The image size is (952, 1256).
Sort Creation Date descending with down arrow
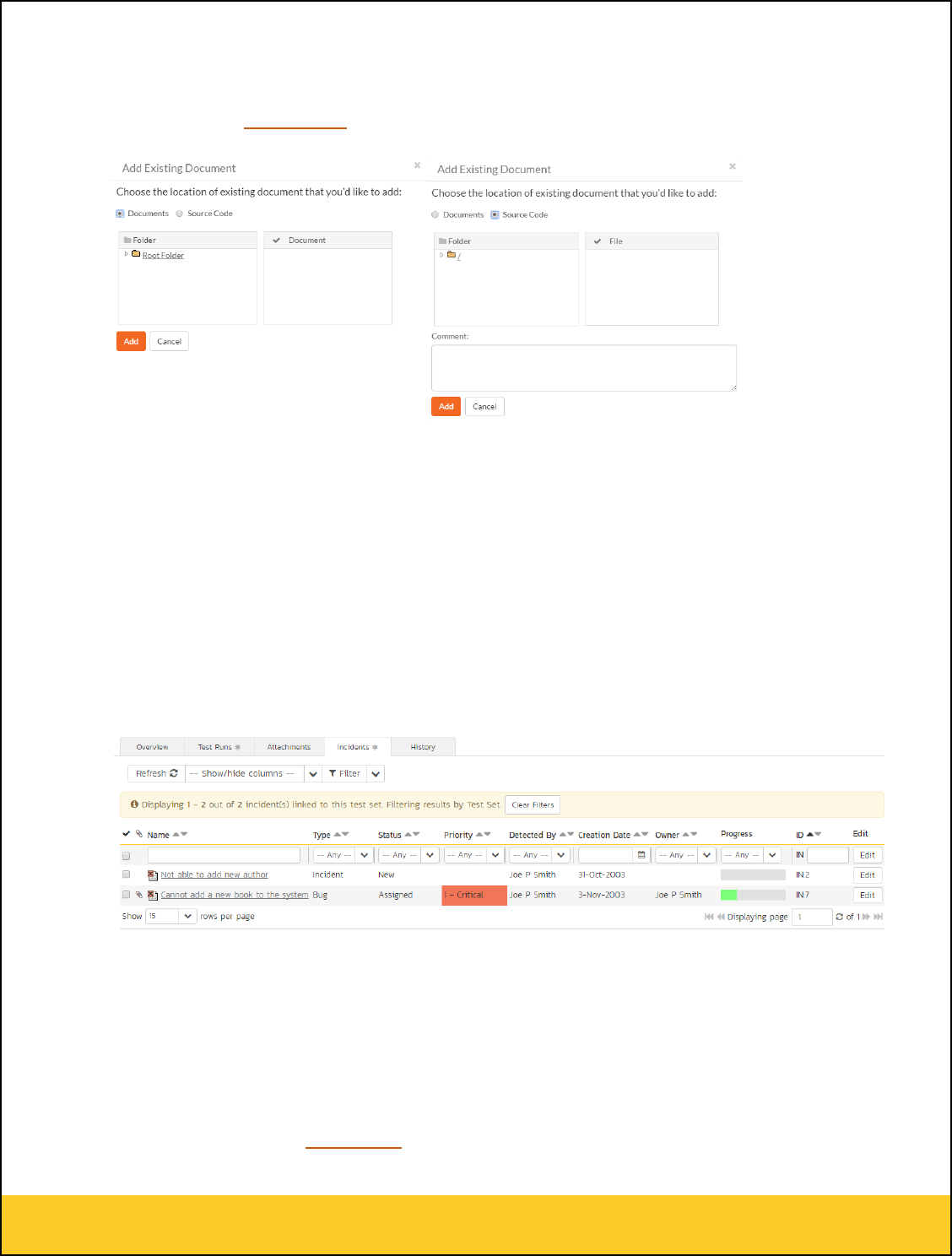[x=645, y=835]
